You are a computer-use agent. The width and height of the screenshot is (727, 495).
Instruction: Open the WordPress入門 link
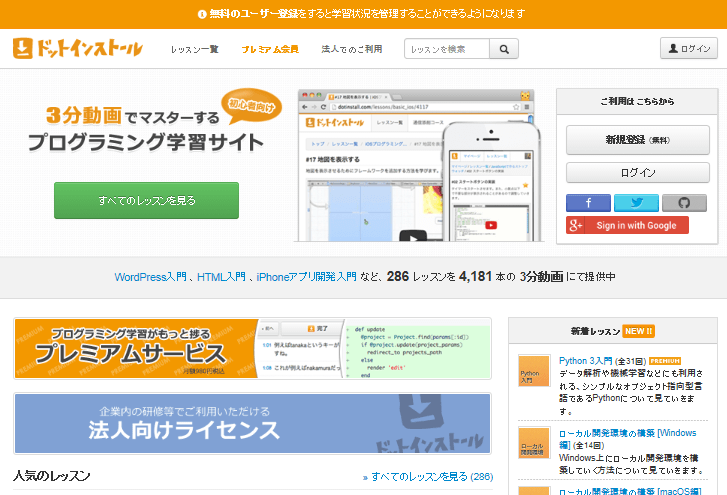(151, 277)
